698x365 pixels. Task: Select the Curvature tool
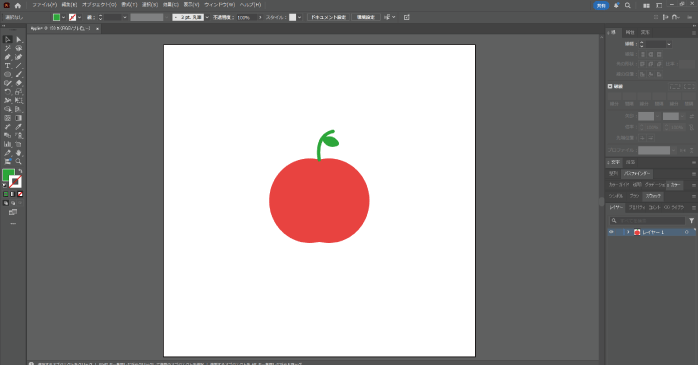[x=19, y=57]
